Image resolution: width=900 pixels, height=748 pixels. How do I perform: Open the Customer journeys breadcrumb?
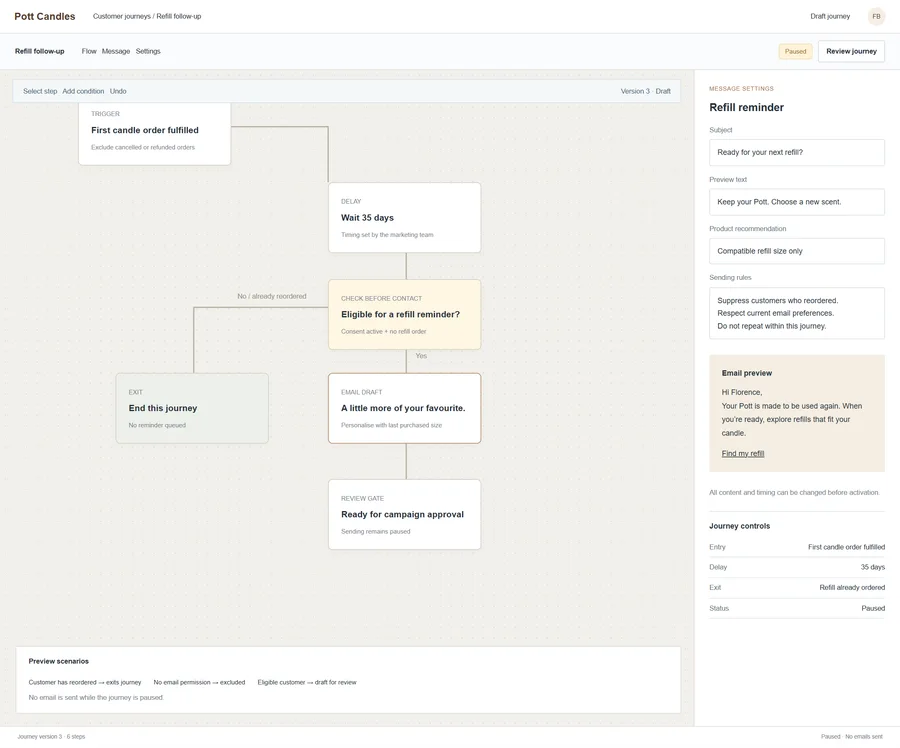[122, 16]
